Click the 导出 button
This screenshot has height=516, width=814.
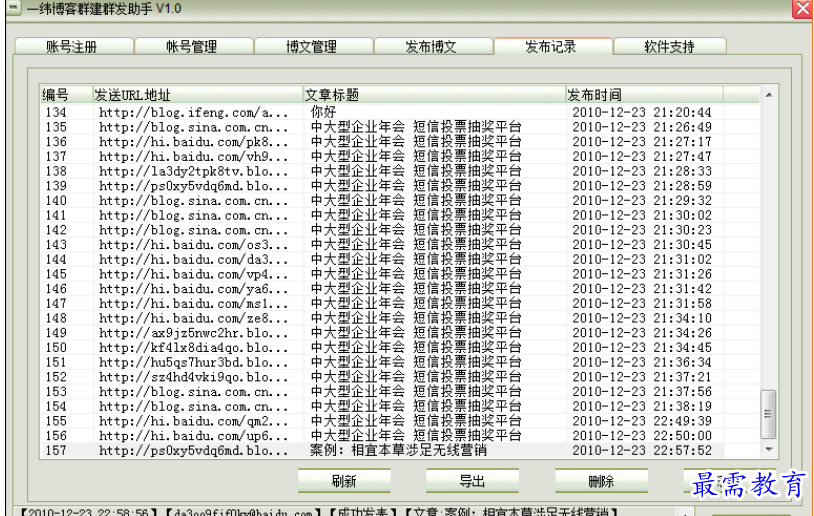[x=471, y=481]
